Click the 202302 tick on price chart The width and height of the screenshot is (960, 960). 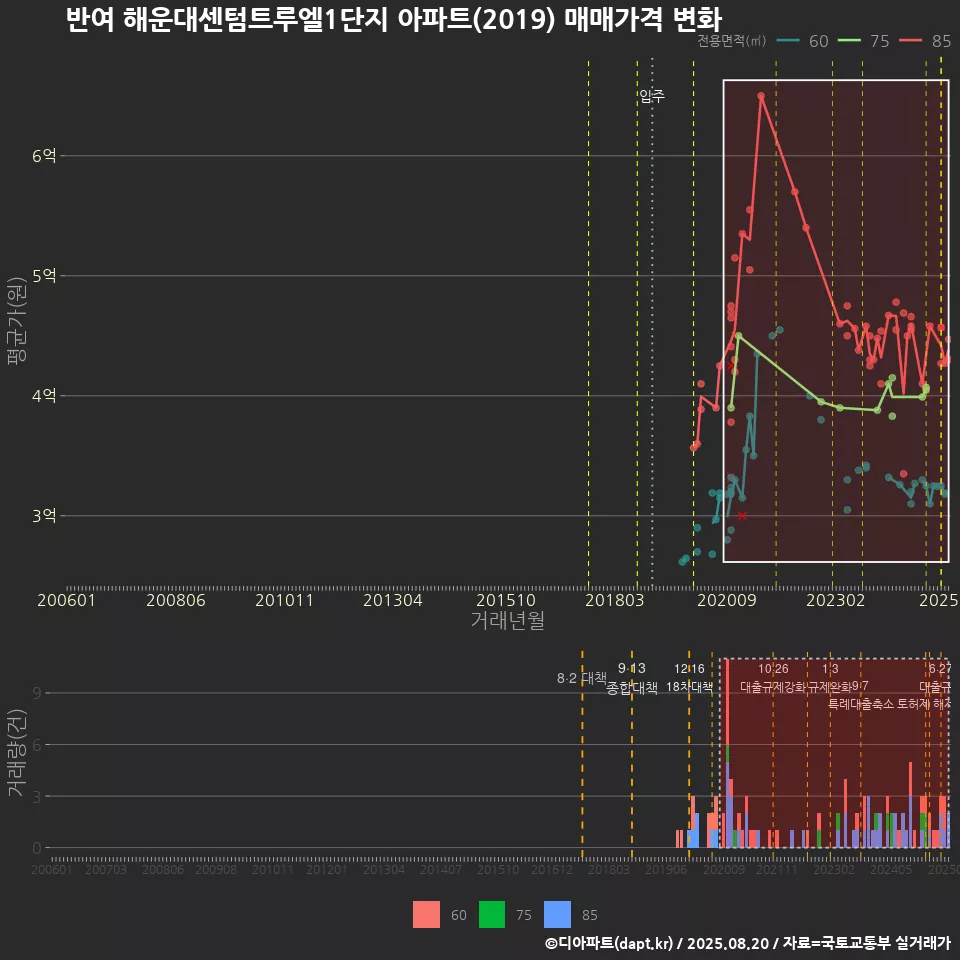pos(836,600)
